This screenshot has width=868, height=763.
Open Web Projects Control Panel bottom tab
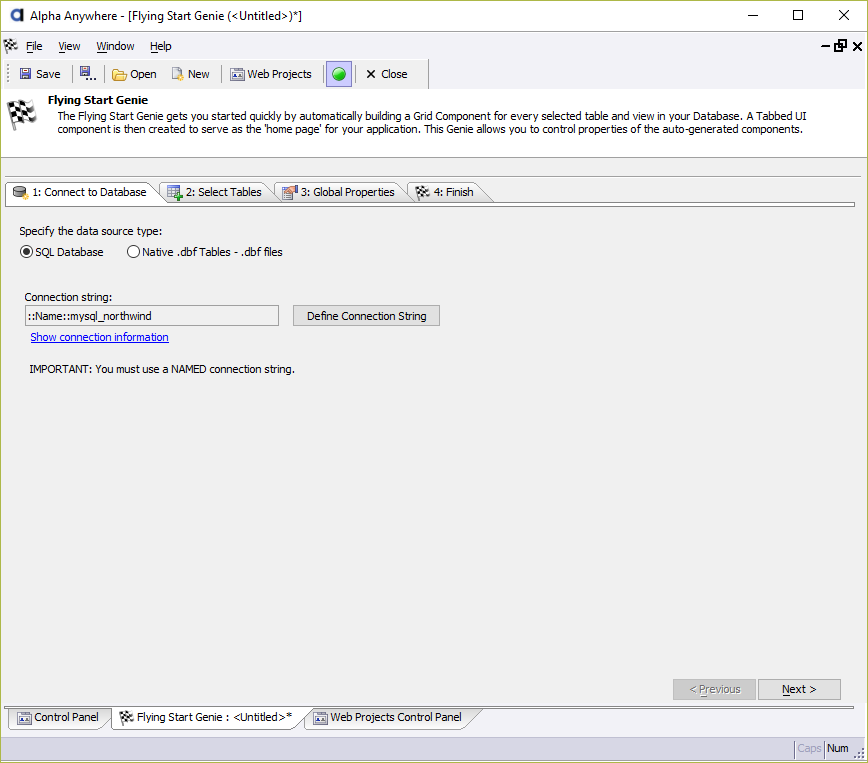click(388, 717)
